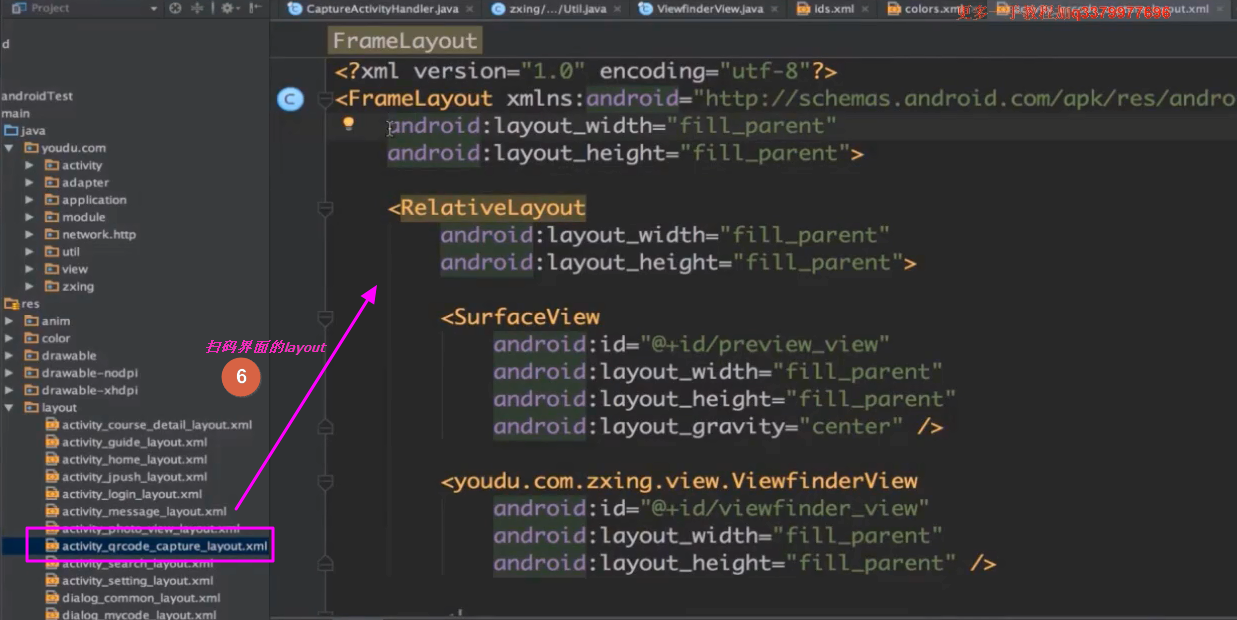The height and width of the screenshot is (620, 1237).
Task: Collapse the layout folder
Action: (9, 408)
